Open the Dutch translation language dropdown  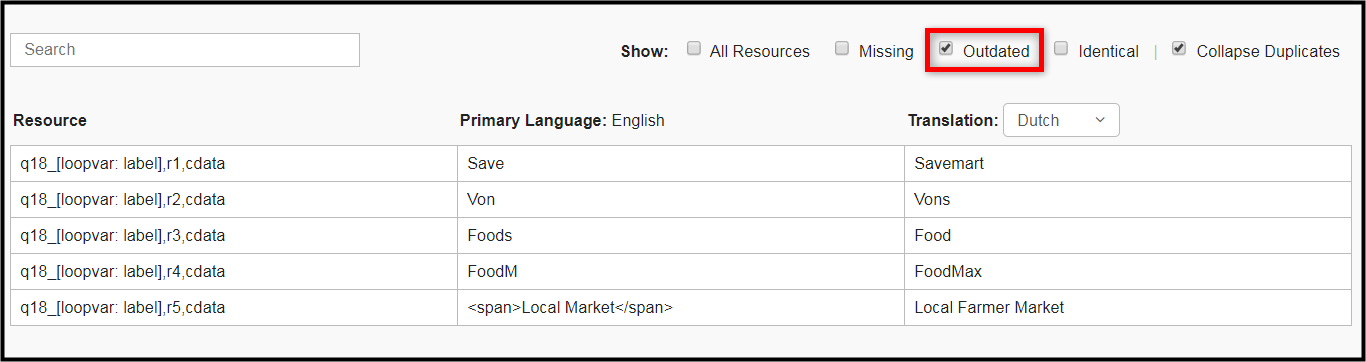pos(1061,120)
